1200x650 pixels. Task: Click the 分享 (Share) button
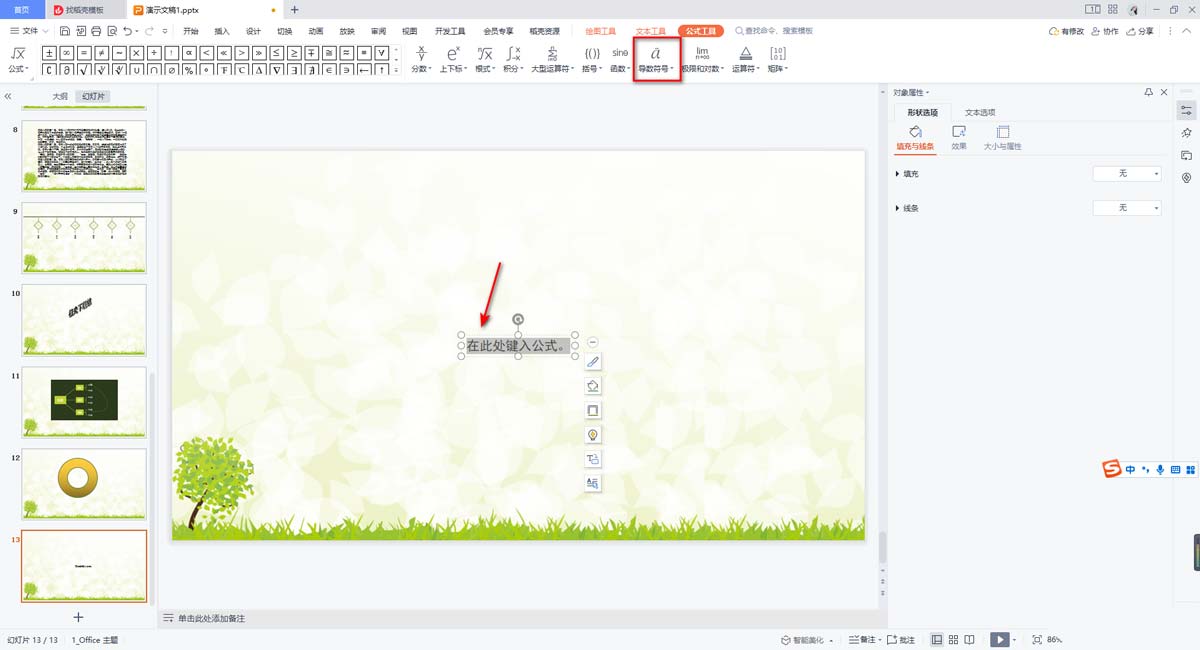pos(1142,31)
